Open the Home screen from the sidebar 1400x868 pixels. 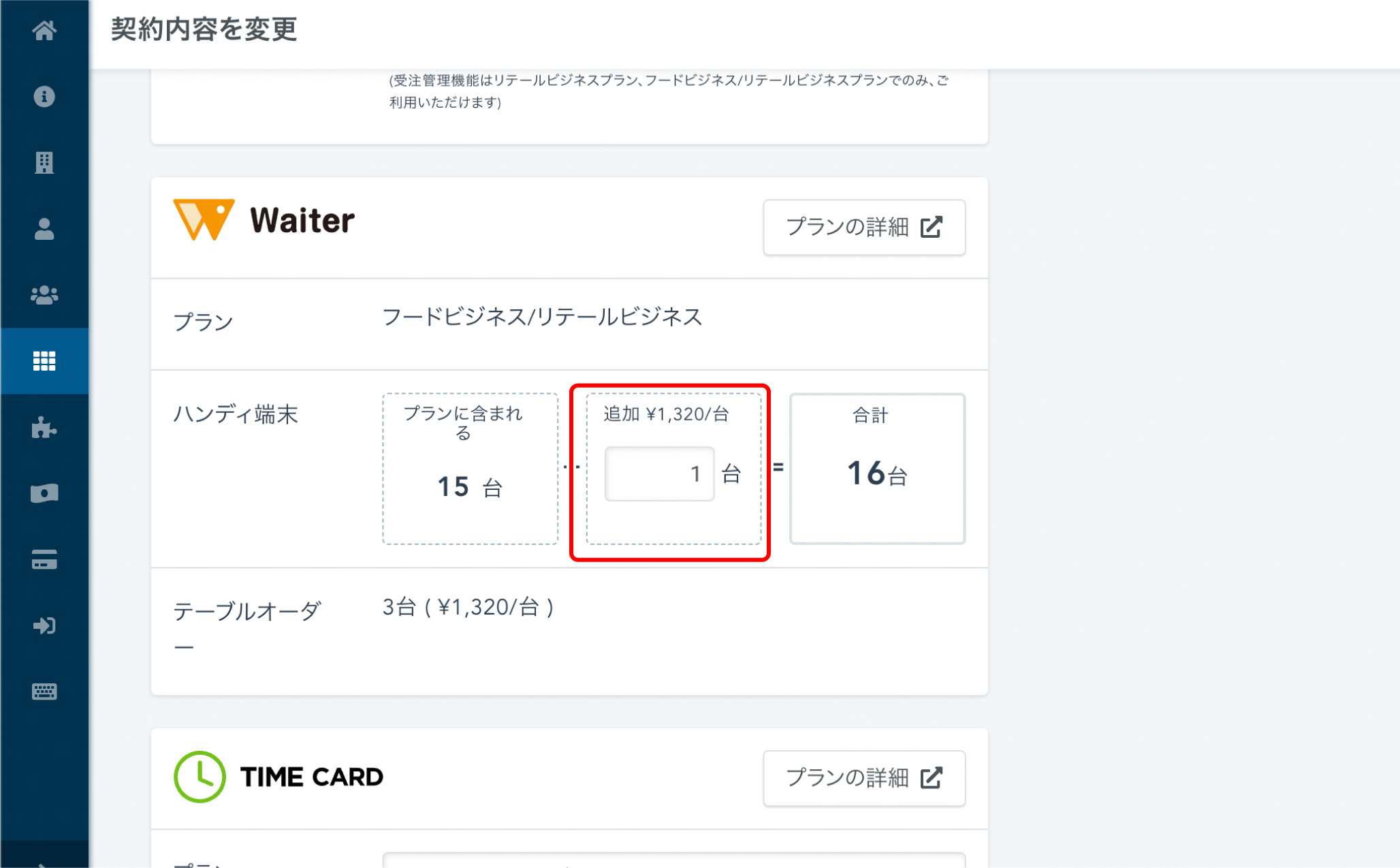44,31
